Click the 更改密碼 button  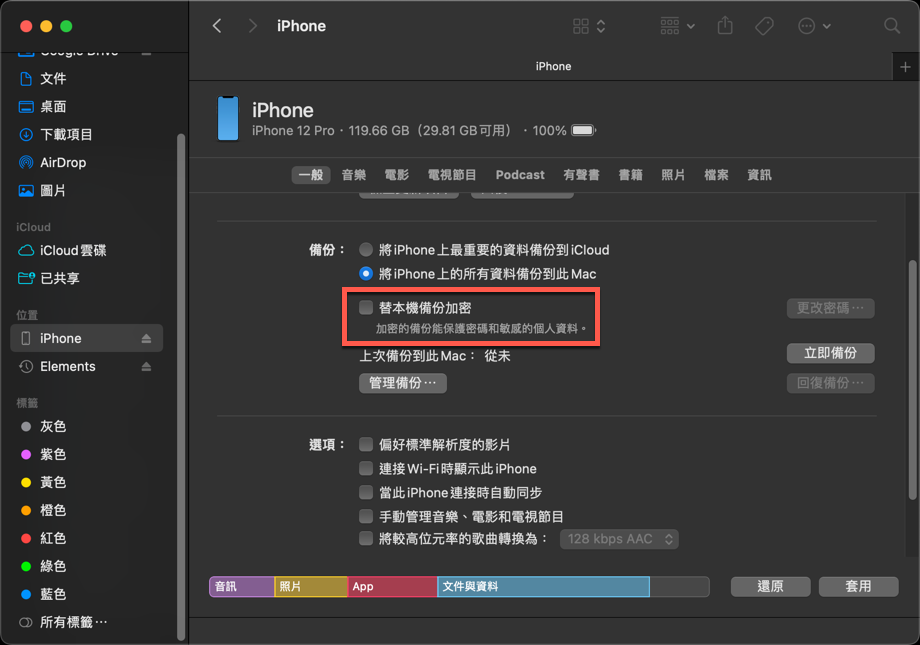(x=830, y=308)
